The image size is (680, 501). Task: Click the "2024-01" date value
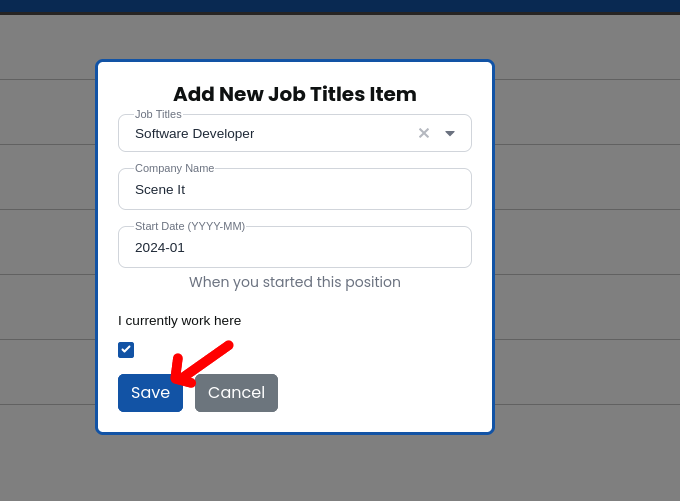click(160, 247)
